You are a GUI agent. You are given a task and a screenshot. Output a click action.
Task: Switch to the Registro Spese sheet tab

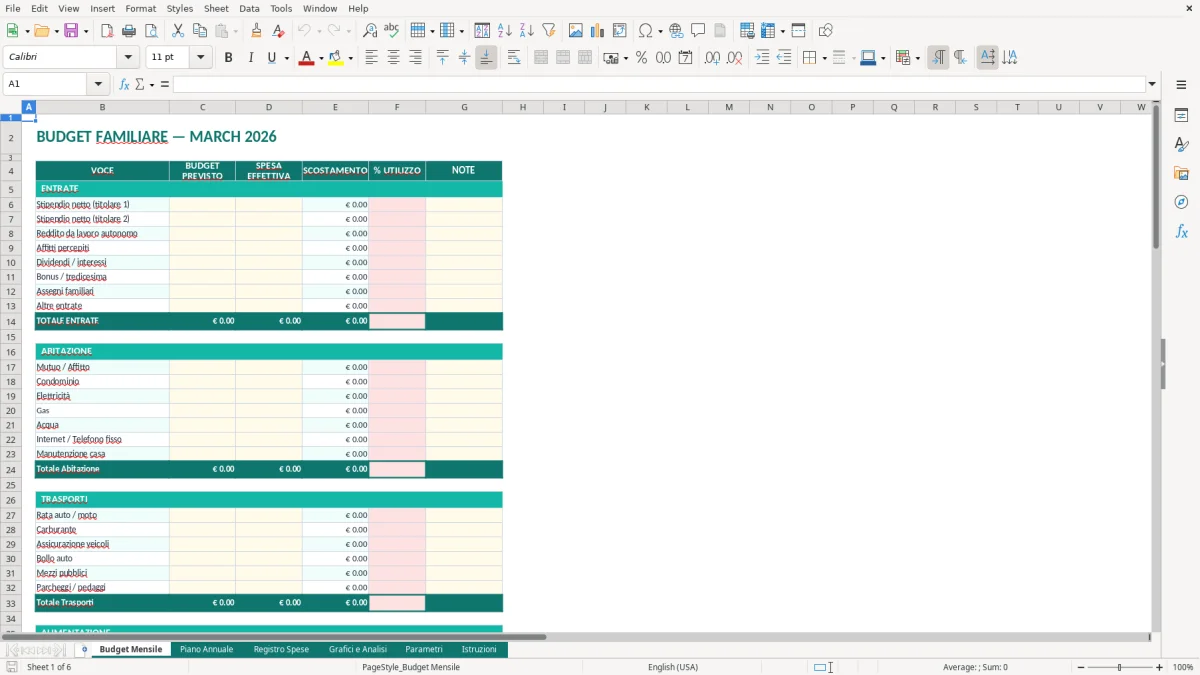point(281,649)
